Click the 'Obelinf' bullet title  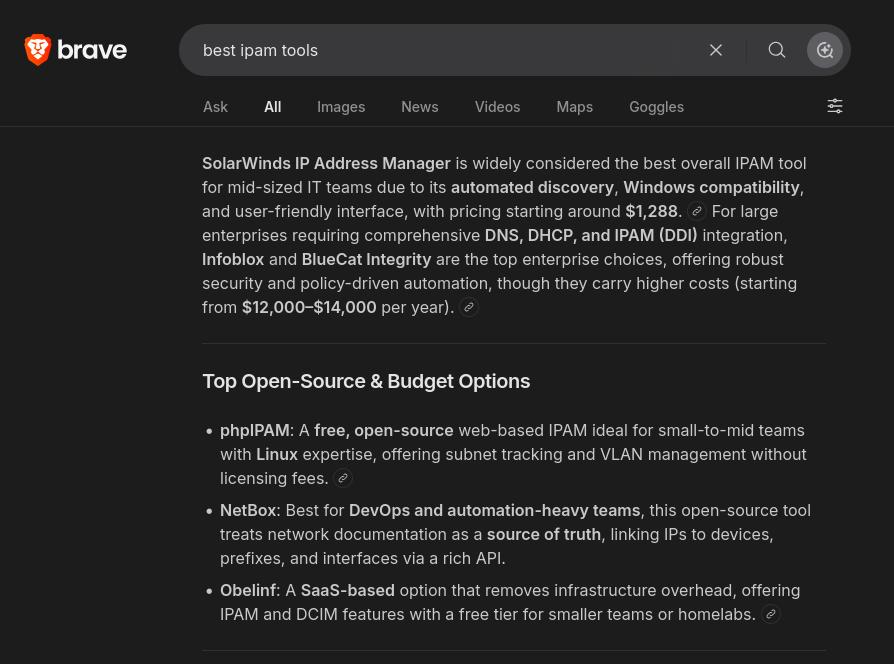[x=248, y=590]
